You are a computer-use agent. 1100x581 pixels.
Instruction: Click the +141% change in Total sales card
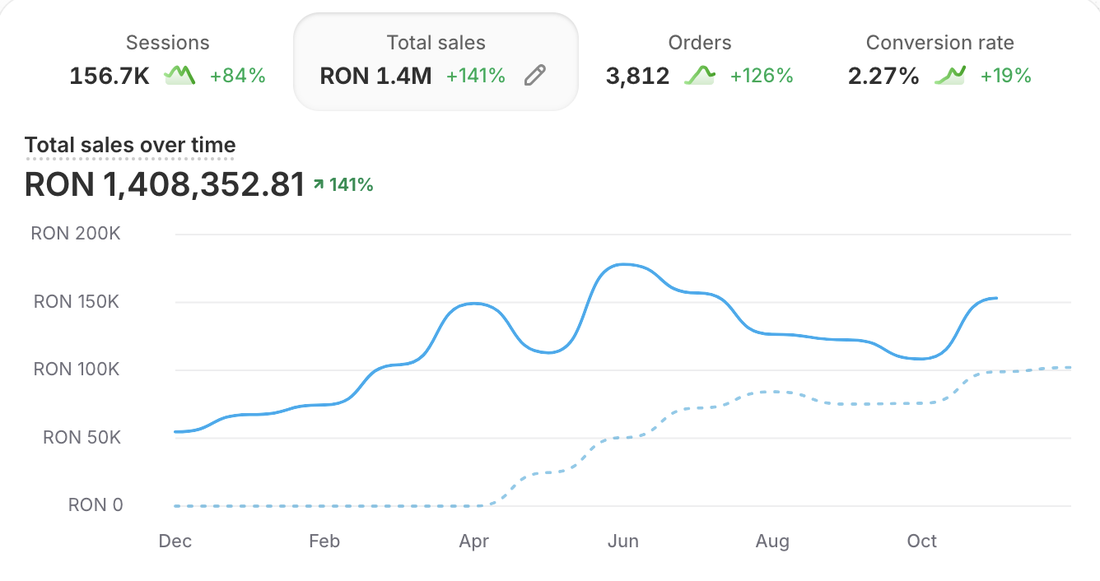pyautogui.click(x=476, y=76)
